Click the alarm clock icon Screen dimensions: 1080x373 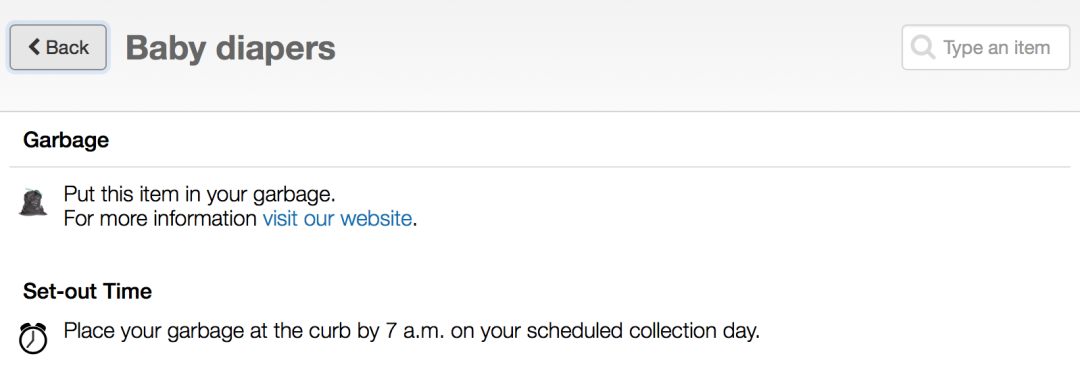coord(32,338)
